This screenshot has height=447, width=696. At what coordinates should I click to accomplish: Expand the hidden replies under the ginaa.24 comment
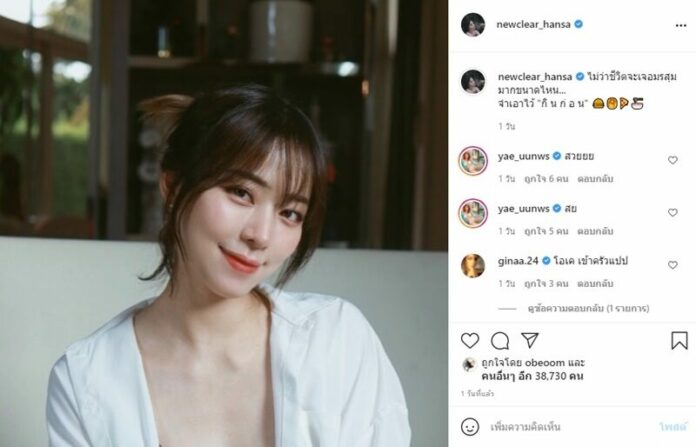pyautogui.click(x=588, y=308)
